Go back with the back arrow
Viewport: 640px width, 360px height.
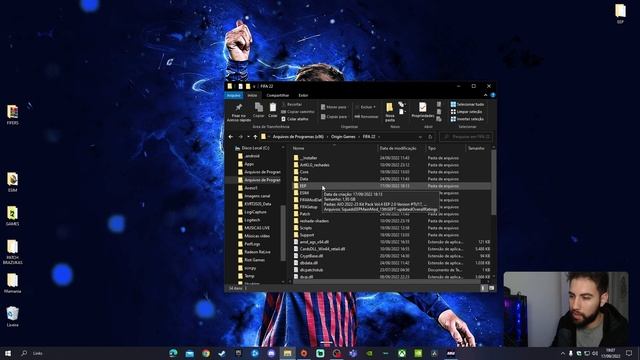(x=231, y=137)
